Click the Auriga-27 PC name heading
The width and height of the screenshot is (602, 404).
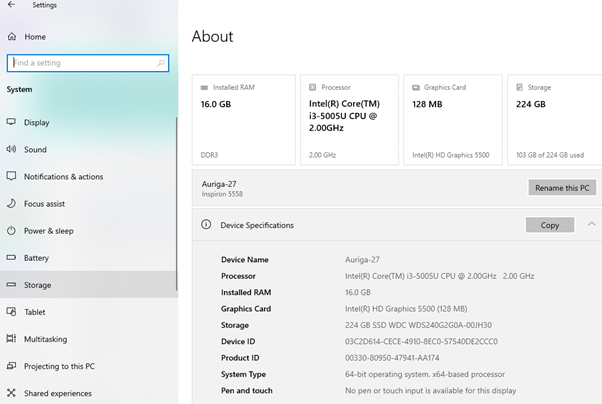[219, 184]
